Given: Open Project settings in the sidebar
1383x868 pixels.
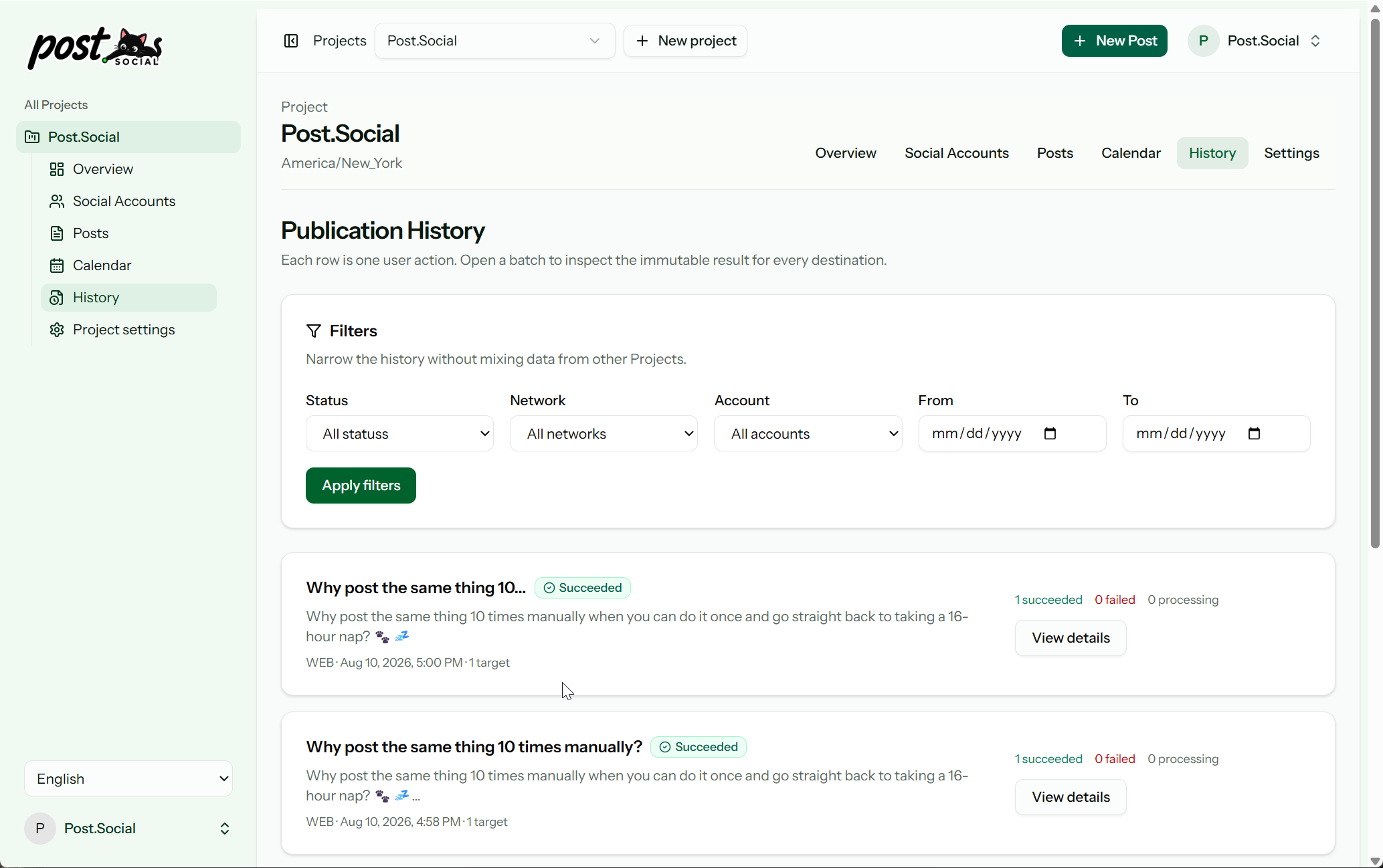Looking at the screenshot, I should (128, 330).
